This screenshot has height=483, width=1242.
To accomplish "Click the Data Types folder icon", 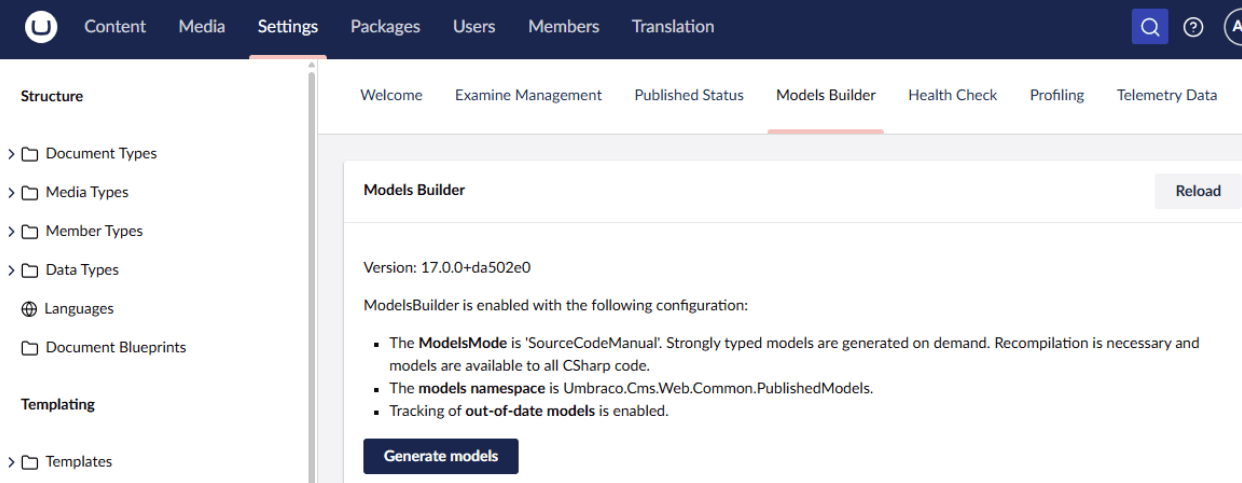I will pyautogui.click(x=30, y=271).
